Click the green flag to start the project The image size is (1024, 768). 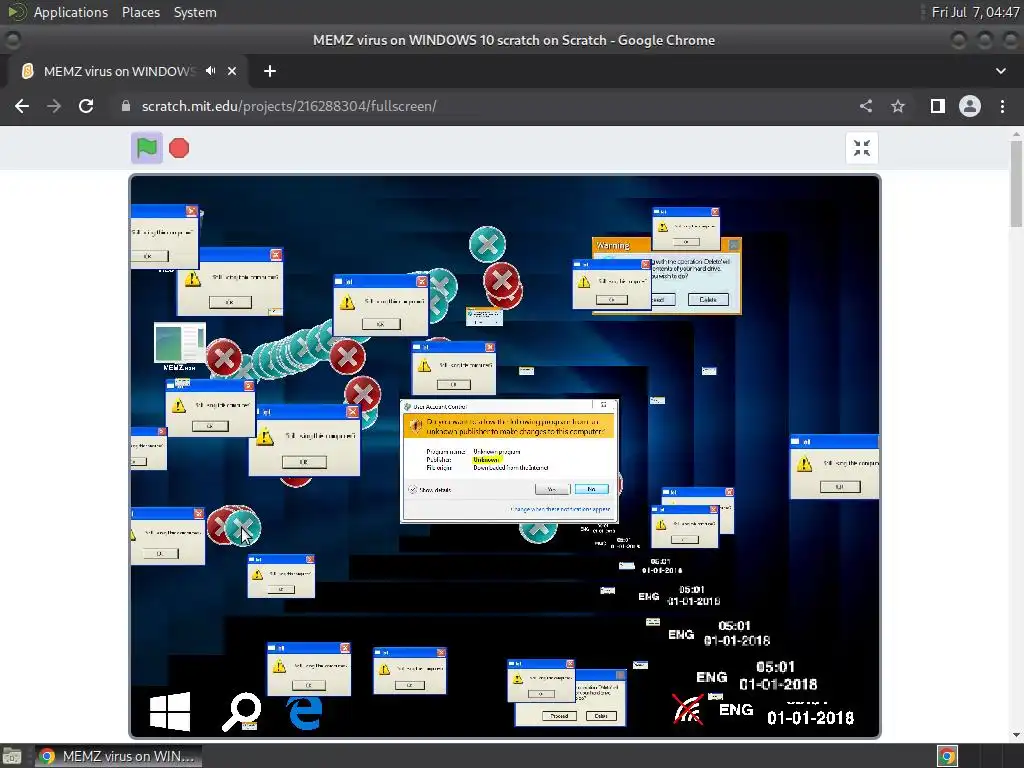click(147, 148)
